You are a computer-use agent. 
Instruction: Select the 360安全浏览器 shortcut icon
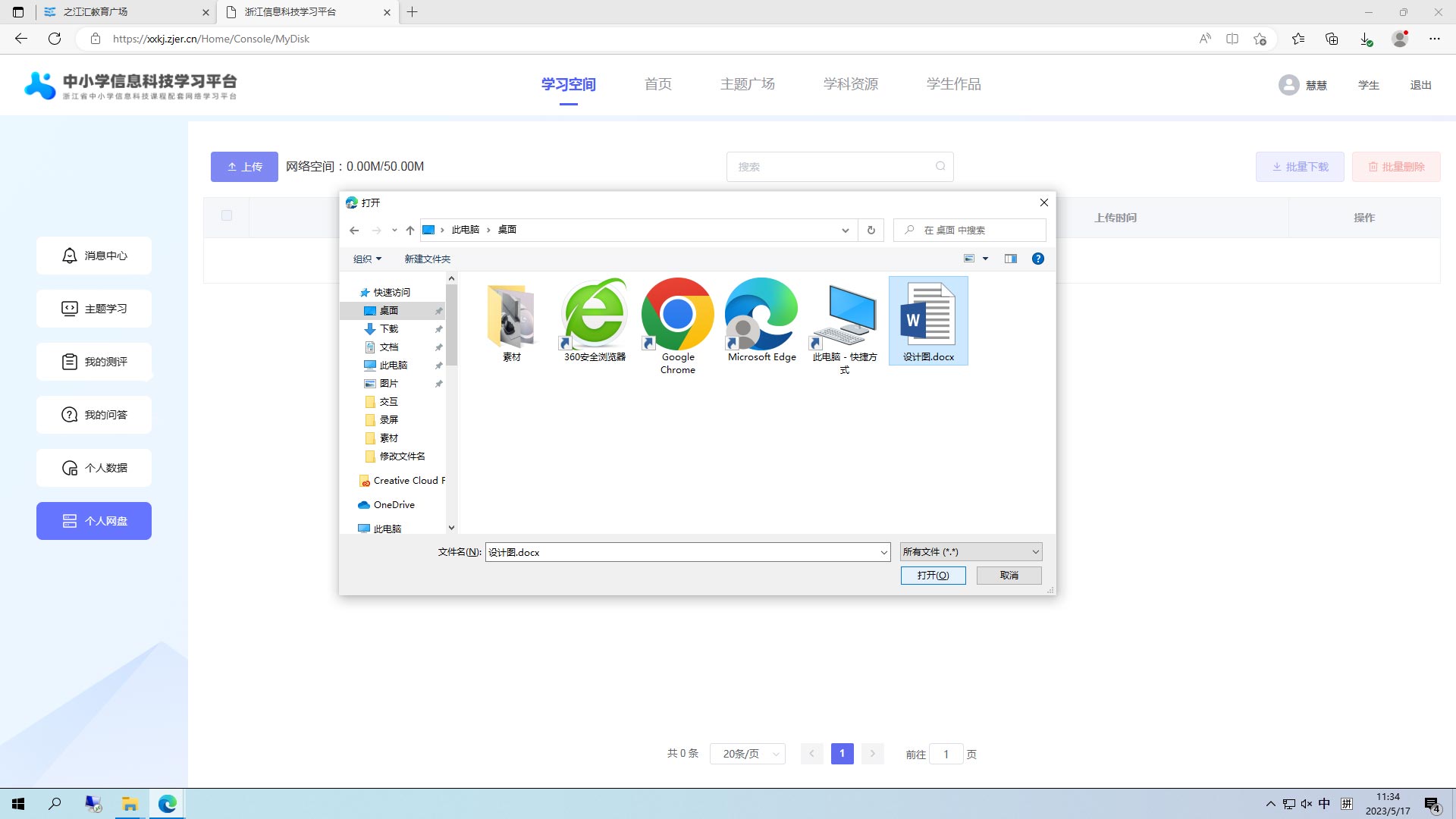click(595, 314)
